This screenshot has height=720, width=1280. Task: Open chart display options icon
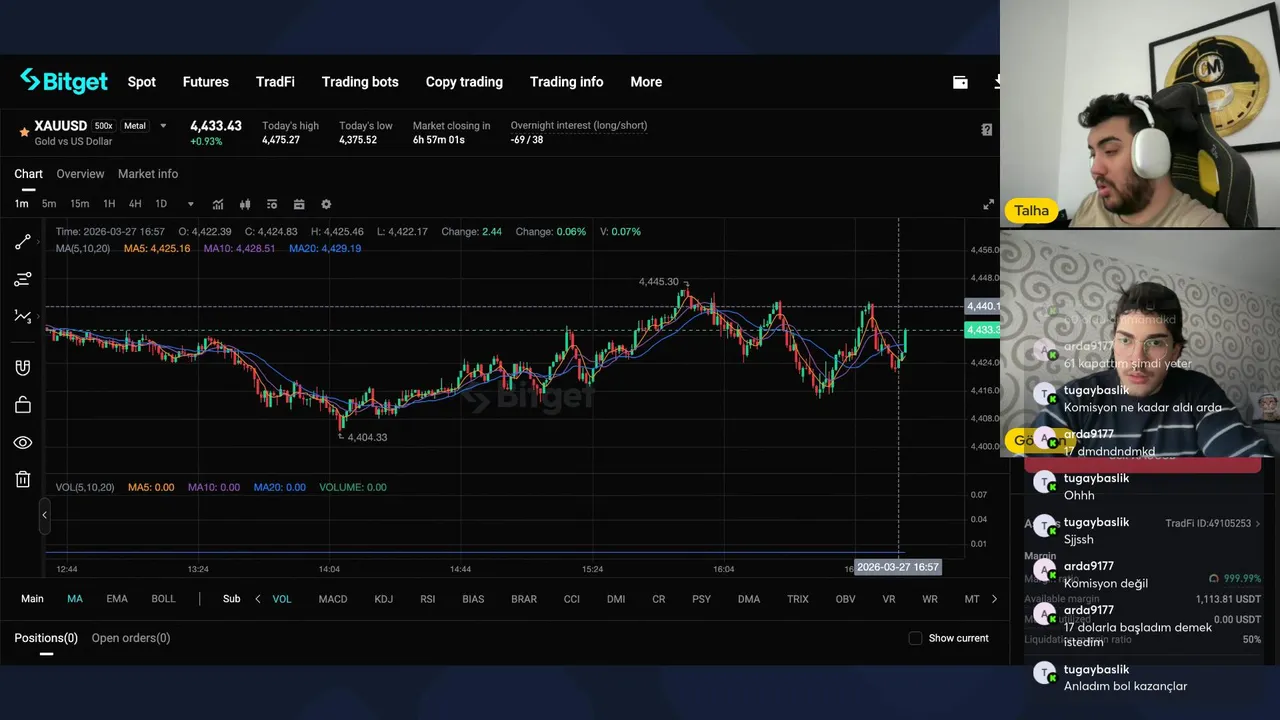(x=271, y=204)
